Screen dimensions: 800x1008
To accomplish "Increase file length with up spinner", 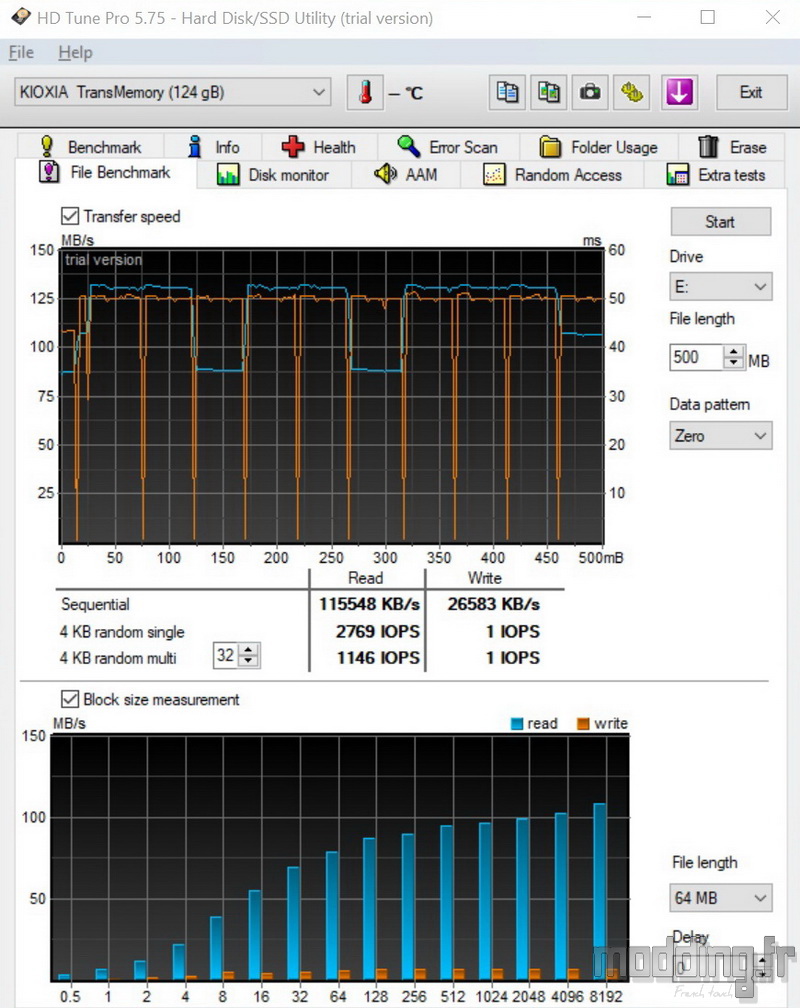I will (x=734, y=351).
